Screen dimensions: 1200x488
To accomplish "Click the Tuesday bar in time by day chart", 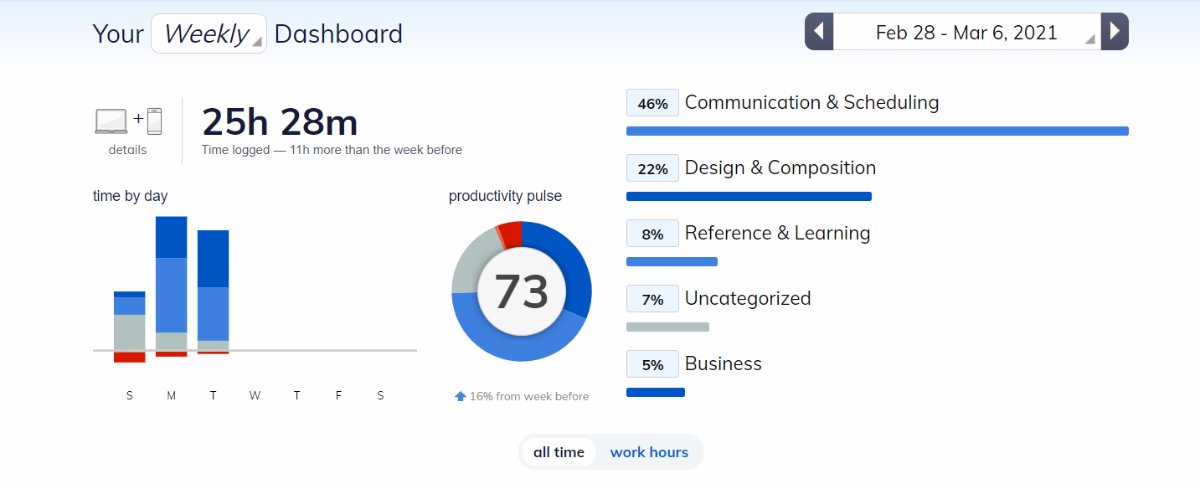I will click(x=213, y=290).
